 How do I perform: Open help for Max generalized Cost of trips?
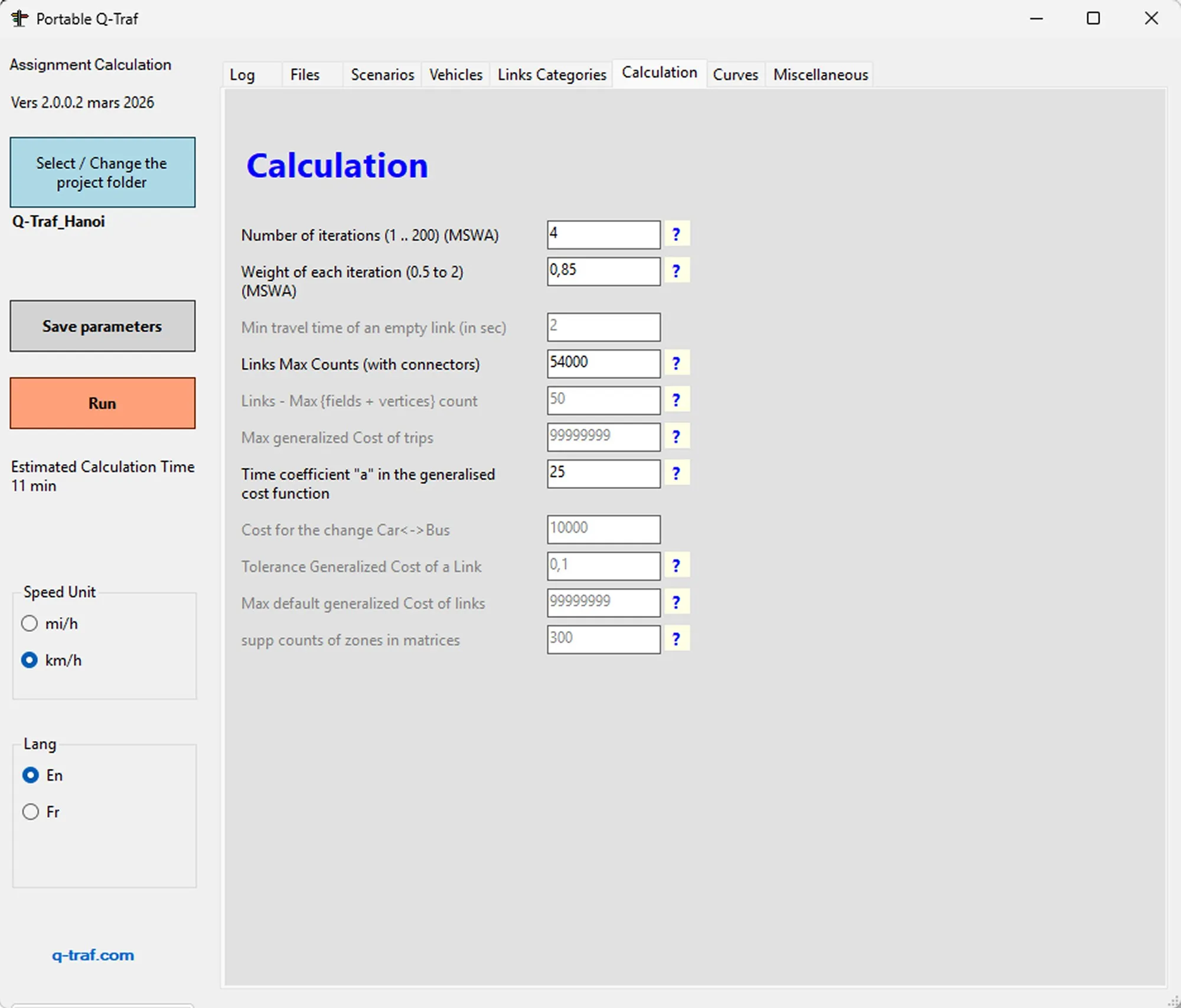677,436
